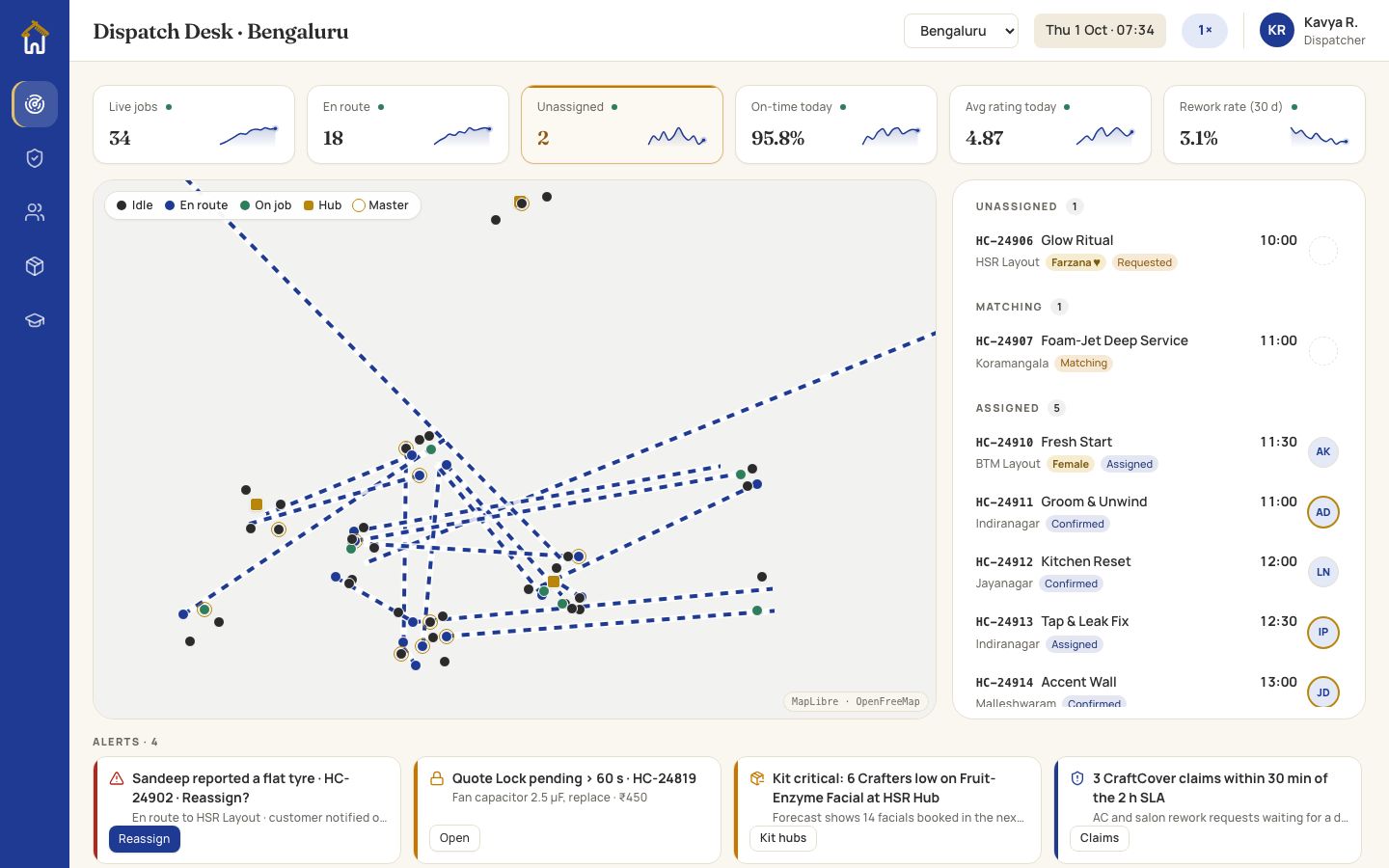Click the Thu 1 Oct 07:34 clock chip
Viewport: 1389px width, 868px height.
pos(1100,30)
